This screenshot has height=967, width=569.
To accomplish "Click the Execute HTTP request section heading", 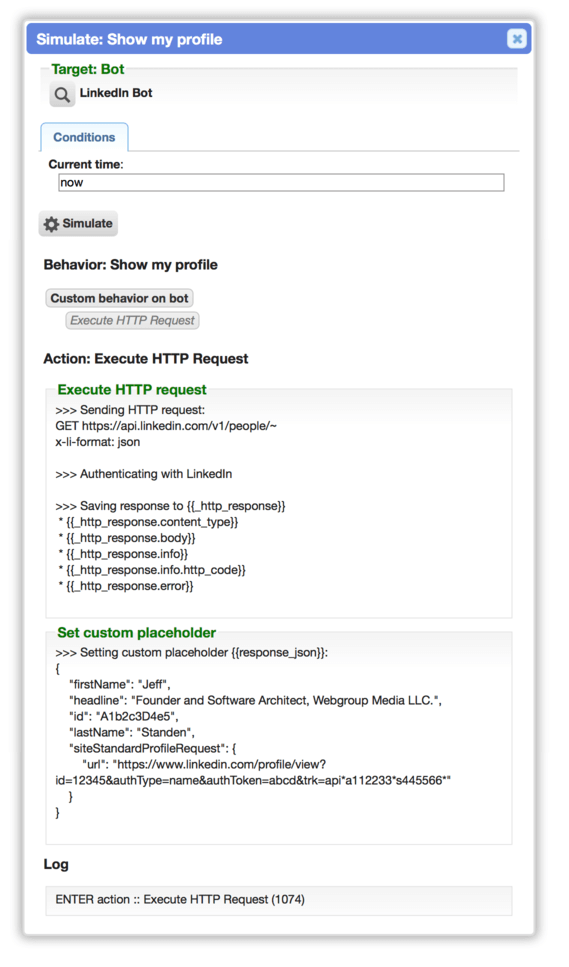I will coord(132,390).
